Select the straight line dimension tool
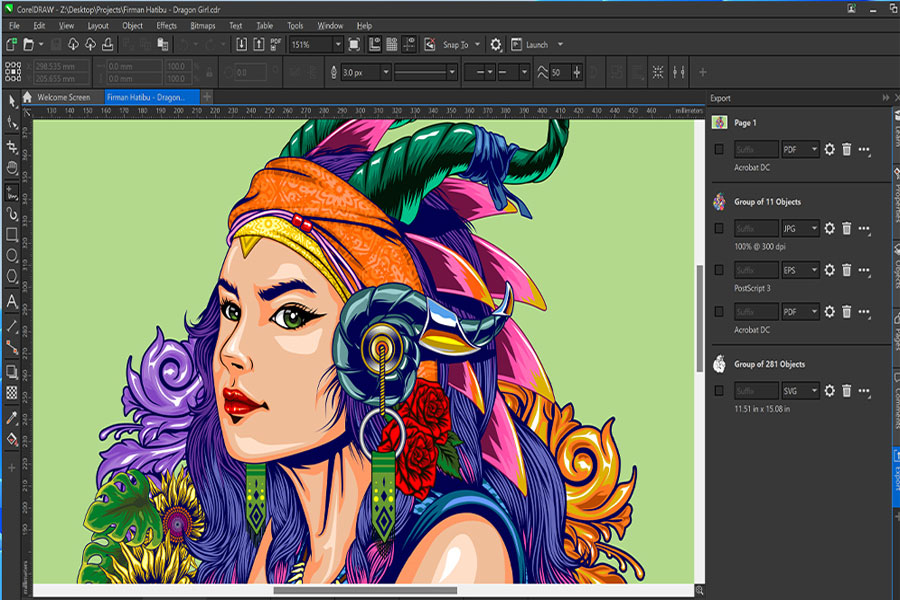The width and height of the screenshot is (900, 600). [12, 326]
